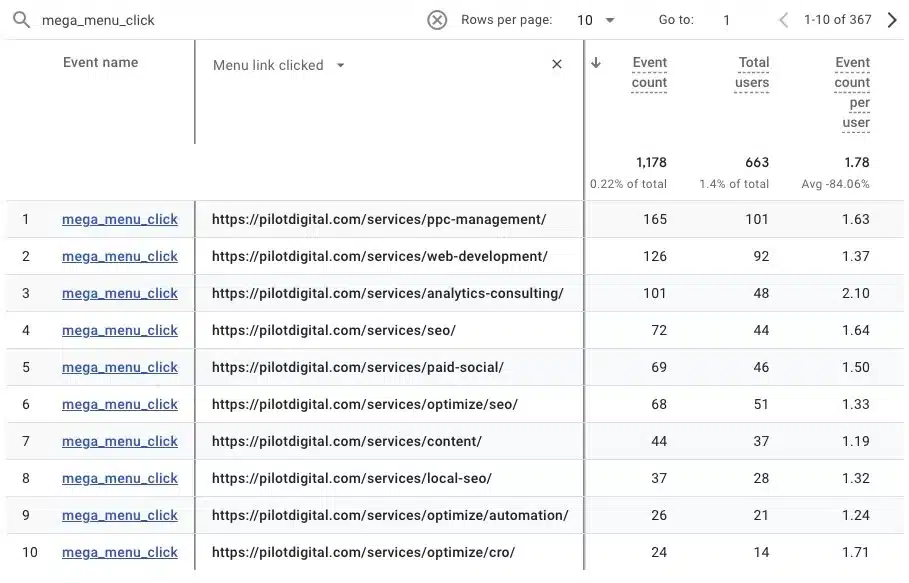Open mega_menu_click link in row 3
The image size is (909, 583).
(120, 294)
